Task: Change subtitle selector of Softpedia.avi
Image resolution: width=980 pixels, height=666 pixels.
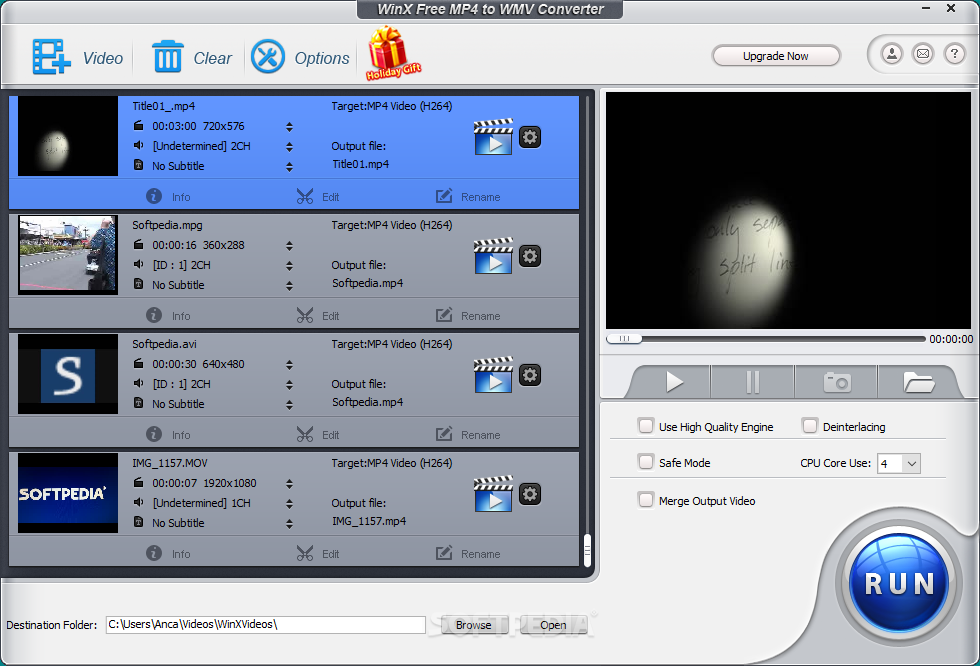Action: pyautogui.click(x=289, y=405)
